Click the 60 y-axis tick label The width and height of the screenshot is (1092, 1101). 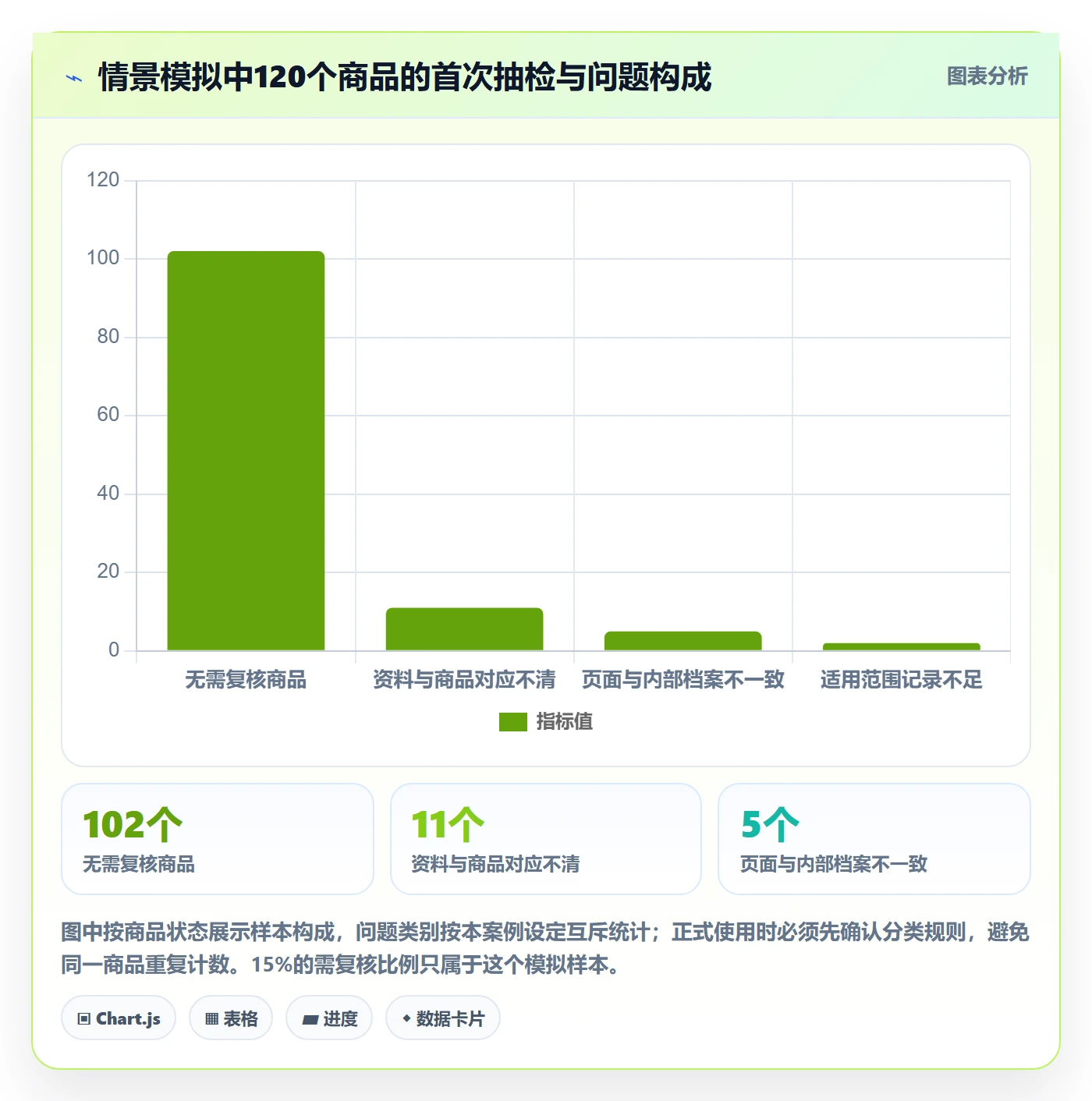pos(108,415)
